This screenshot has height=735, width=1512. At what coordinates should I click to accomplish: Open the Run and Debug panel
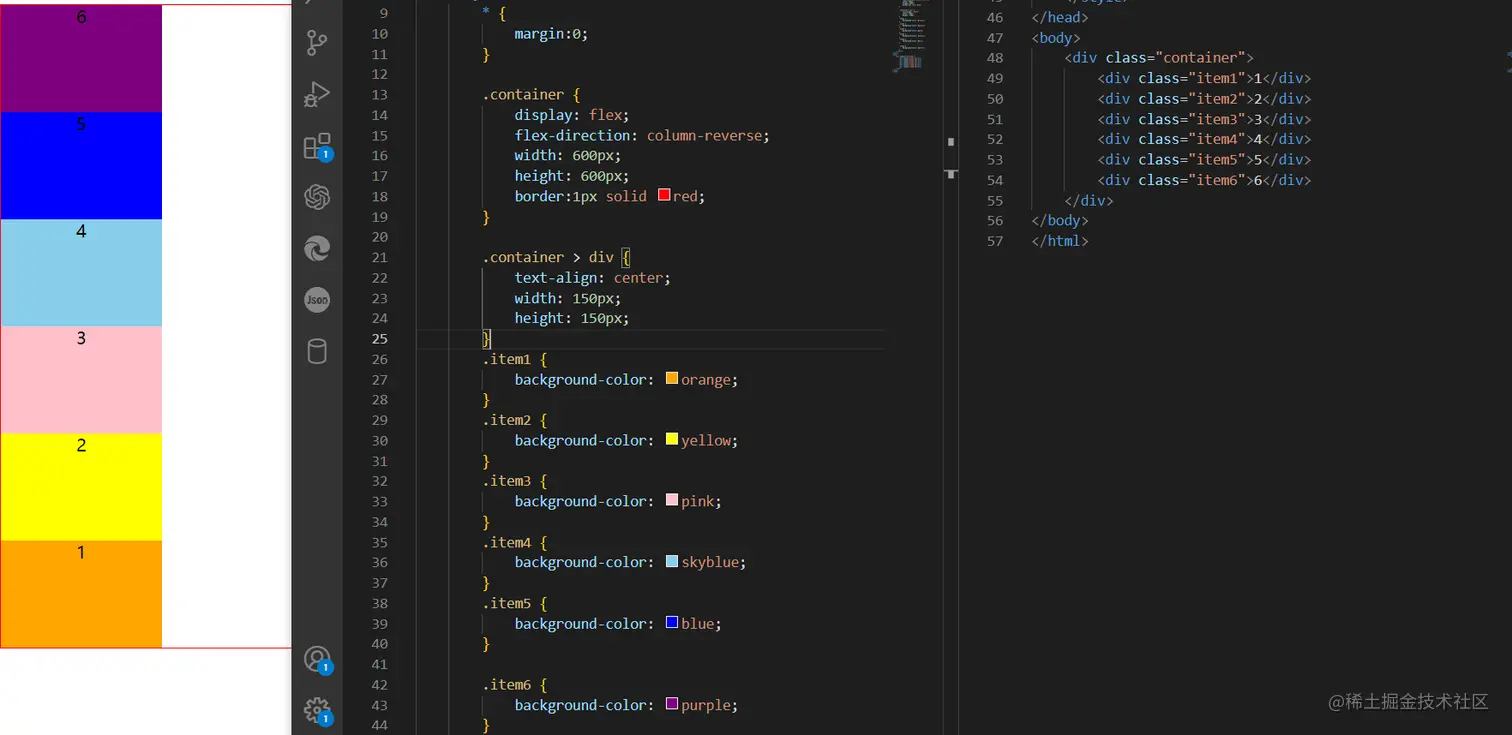[317, 95]
